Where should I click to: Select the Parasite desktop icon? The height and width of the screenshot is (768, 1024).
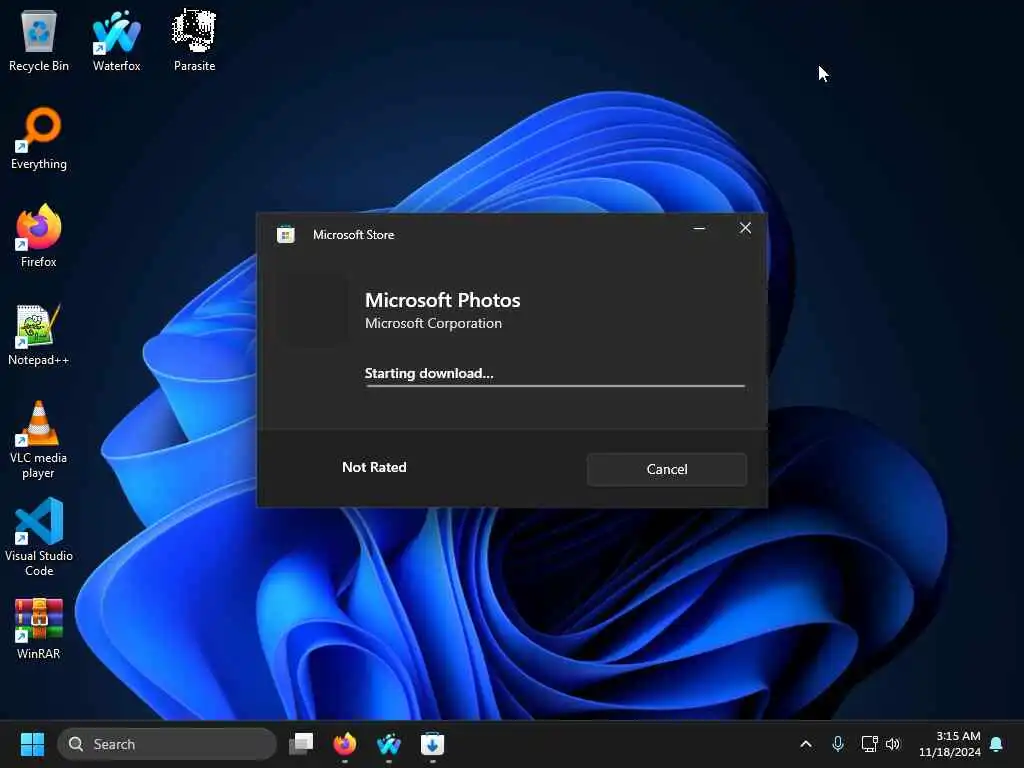pyautogui.click(x=194, y=40)
